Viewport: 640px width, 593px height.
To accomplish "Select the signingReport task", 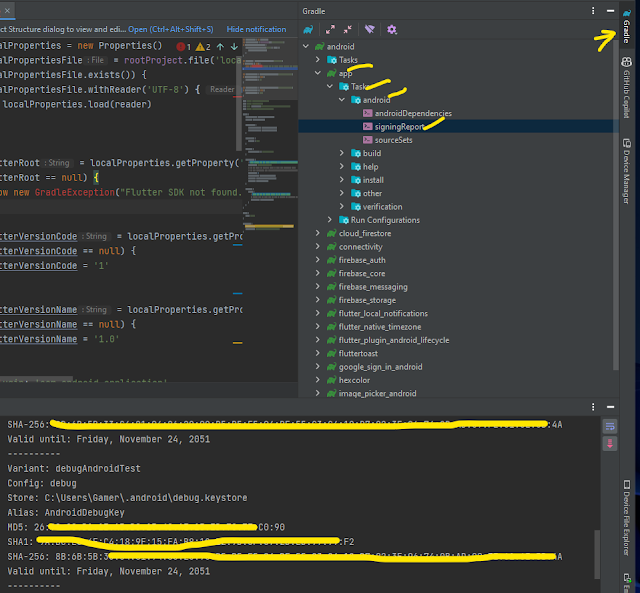I will pyautogui.click(x=400, y=127).
